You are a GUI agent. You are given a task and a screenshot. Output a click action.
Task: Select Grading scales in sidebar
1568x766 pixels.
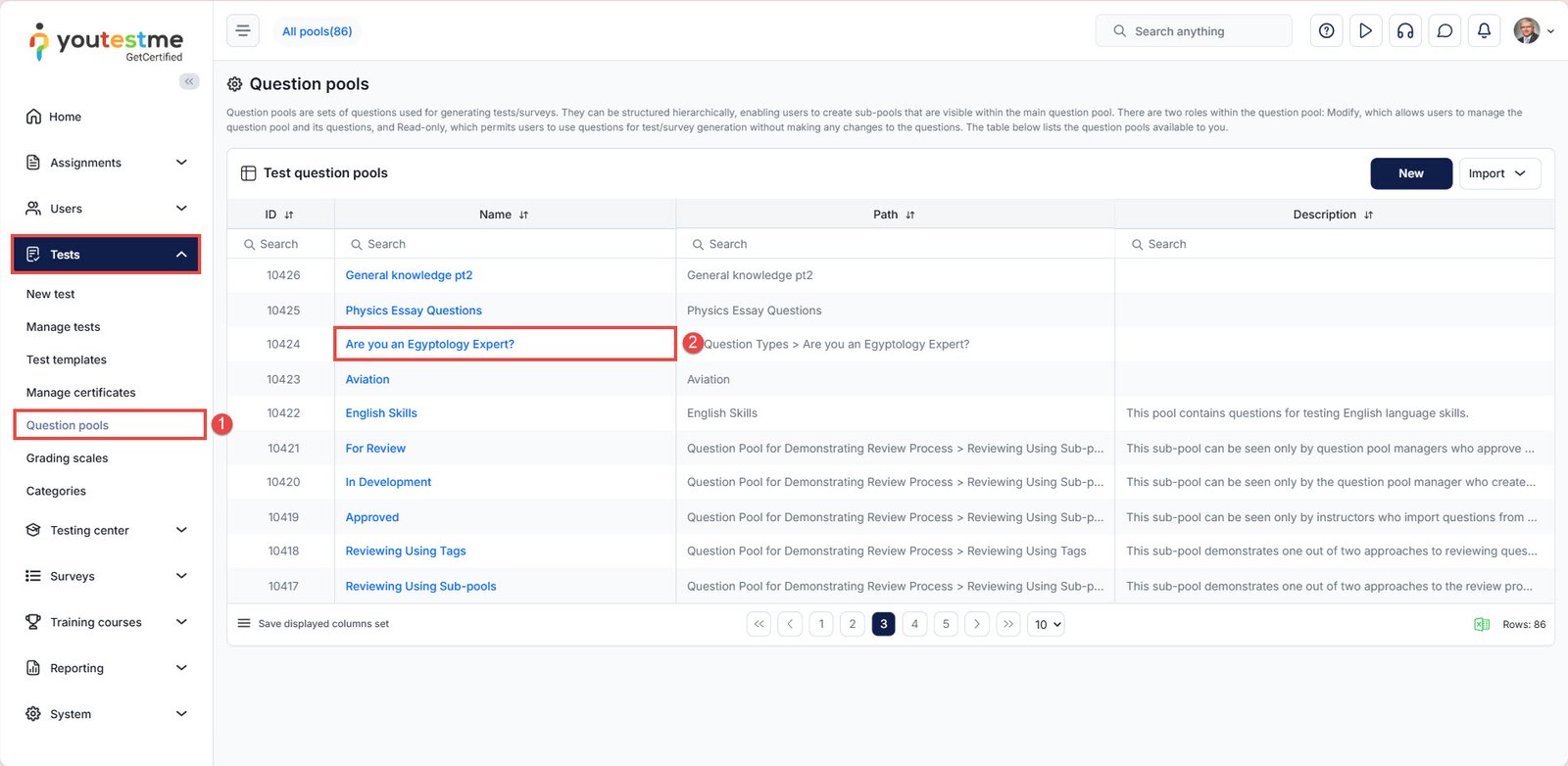[x=67, y=458]
